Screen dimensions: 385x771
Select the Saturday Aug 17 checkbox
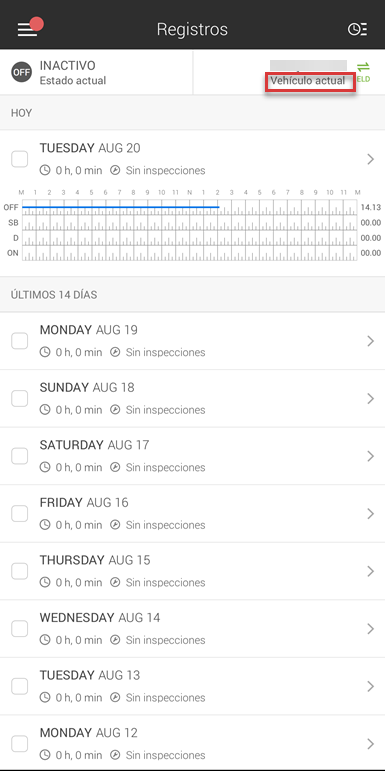20,456
